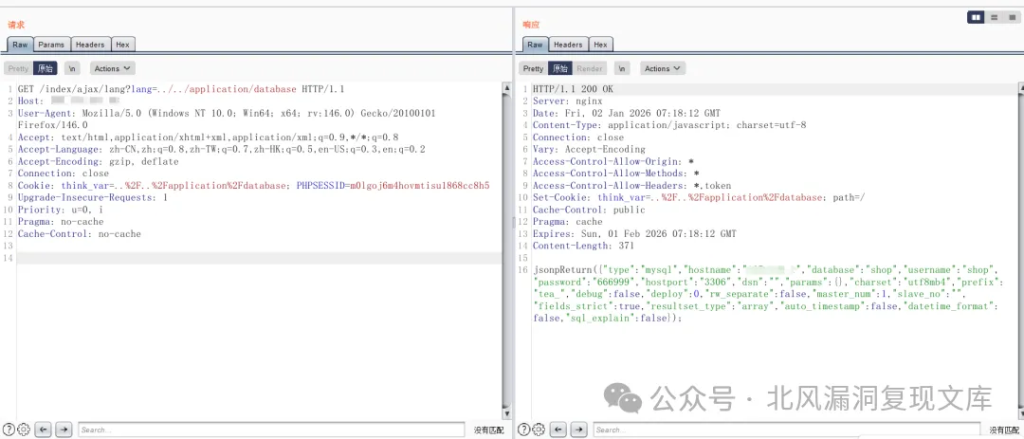Toggle \n display in request editor
The image size is (1024, 439).
[x=72, y=69]
